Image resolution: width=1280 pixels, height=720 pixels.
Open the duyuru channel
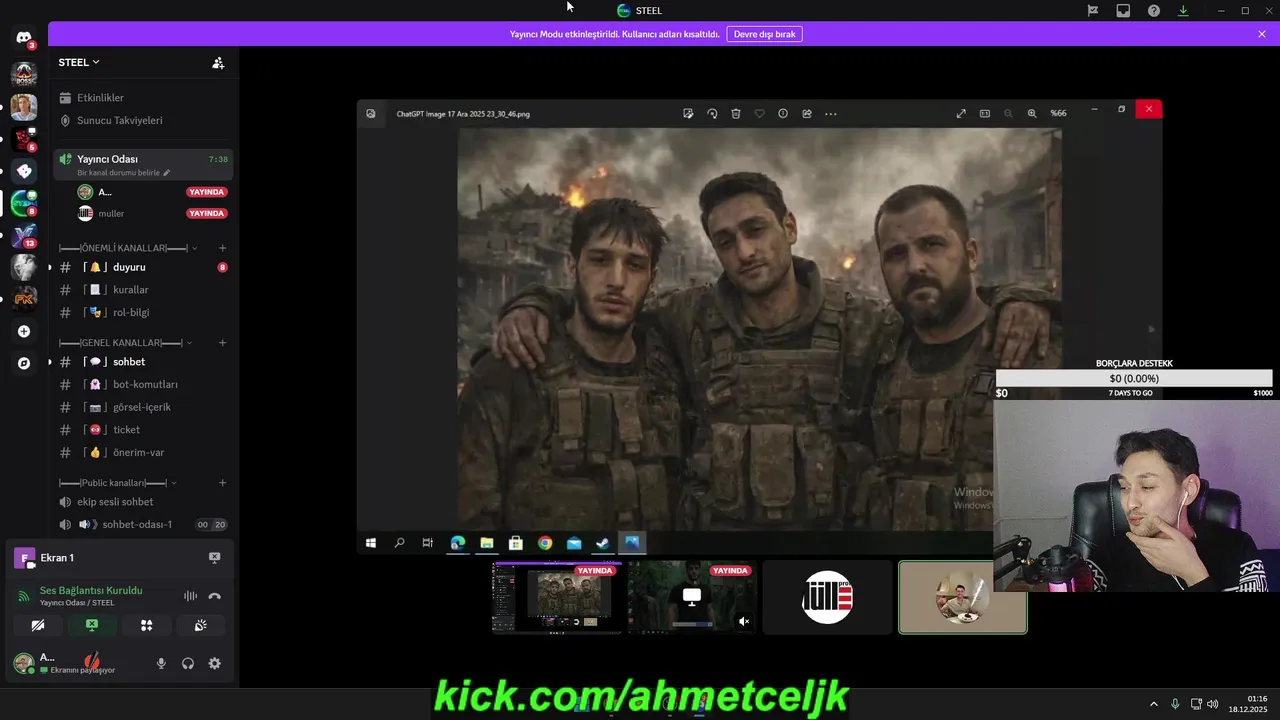tap(141, 267)
